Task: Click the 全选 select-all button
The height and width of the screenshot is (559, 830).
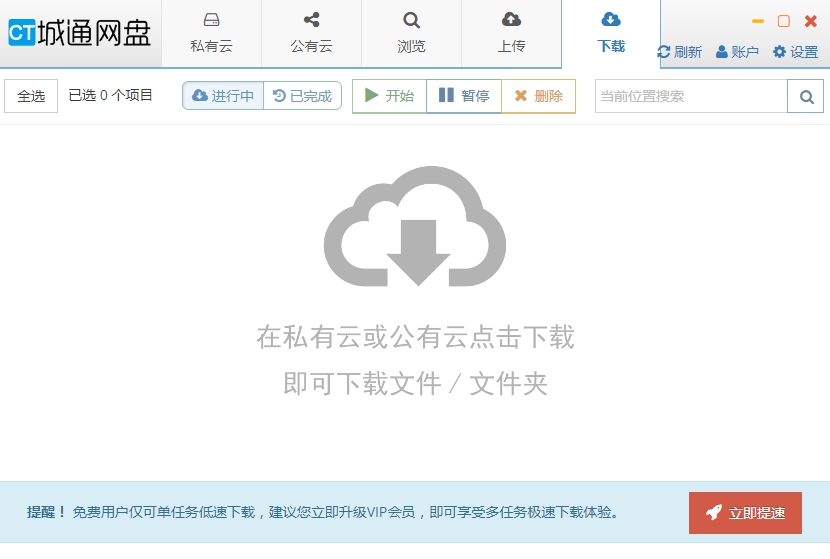Action: point(31,96)
